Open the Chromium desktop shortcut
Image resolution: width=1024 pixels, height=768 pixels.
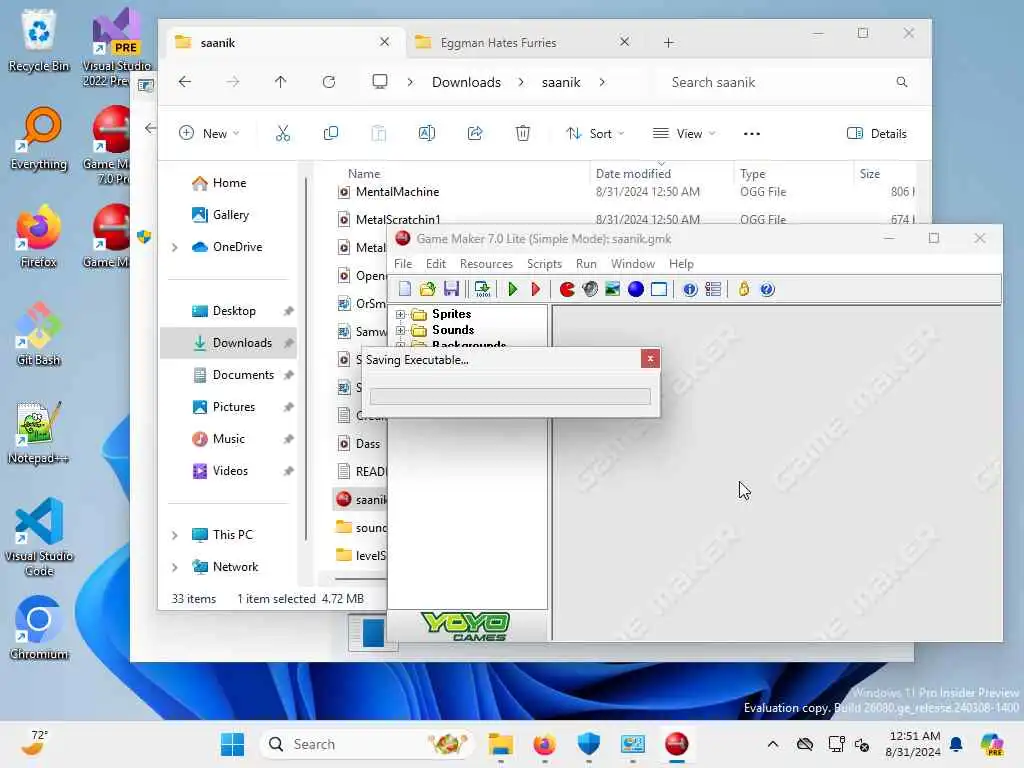(39, 629)
